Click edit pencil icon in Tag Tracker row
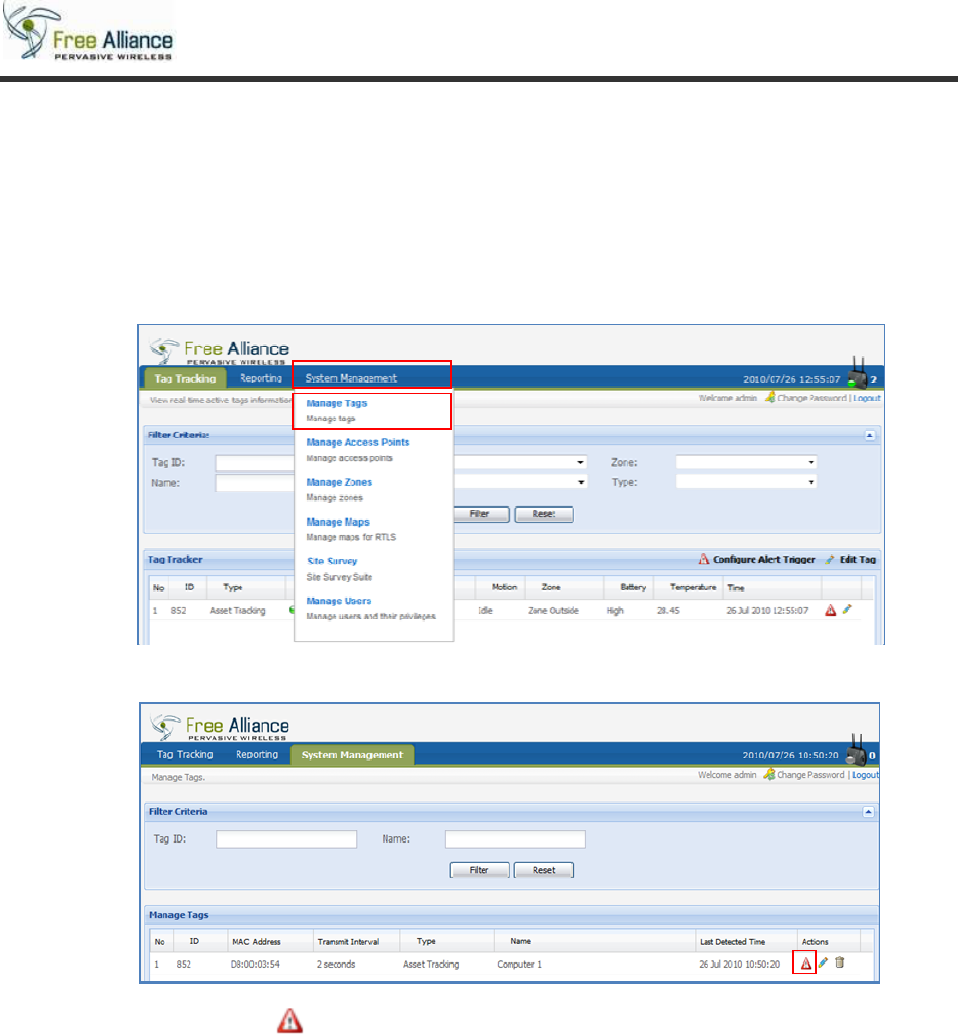This screenshot has width=958, height=1035. click(847, 610)
